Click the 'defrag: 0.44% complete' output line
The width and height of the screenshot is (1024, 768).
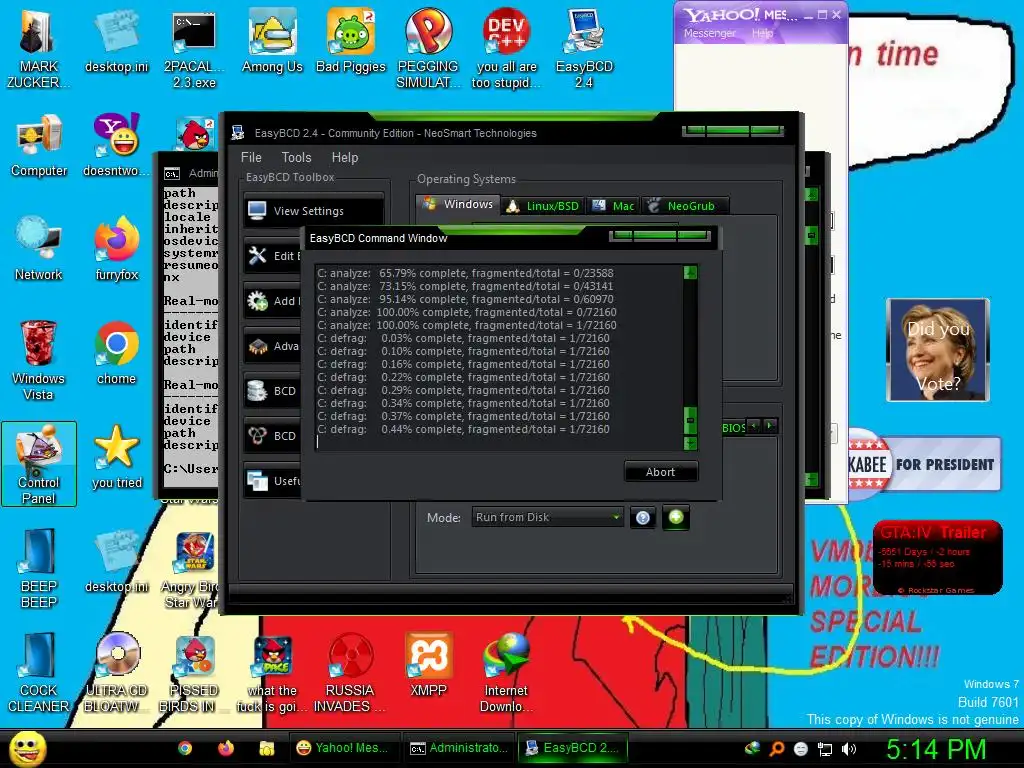(464, 429)
